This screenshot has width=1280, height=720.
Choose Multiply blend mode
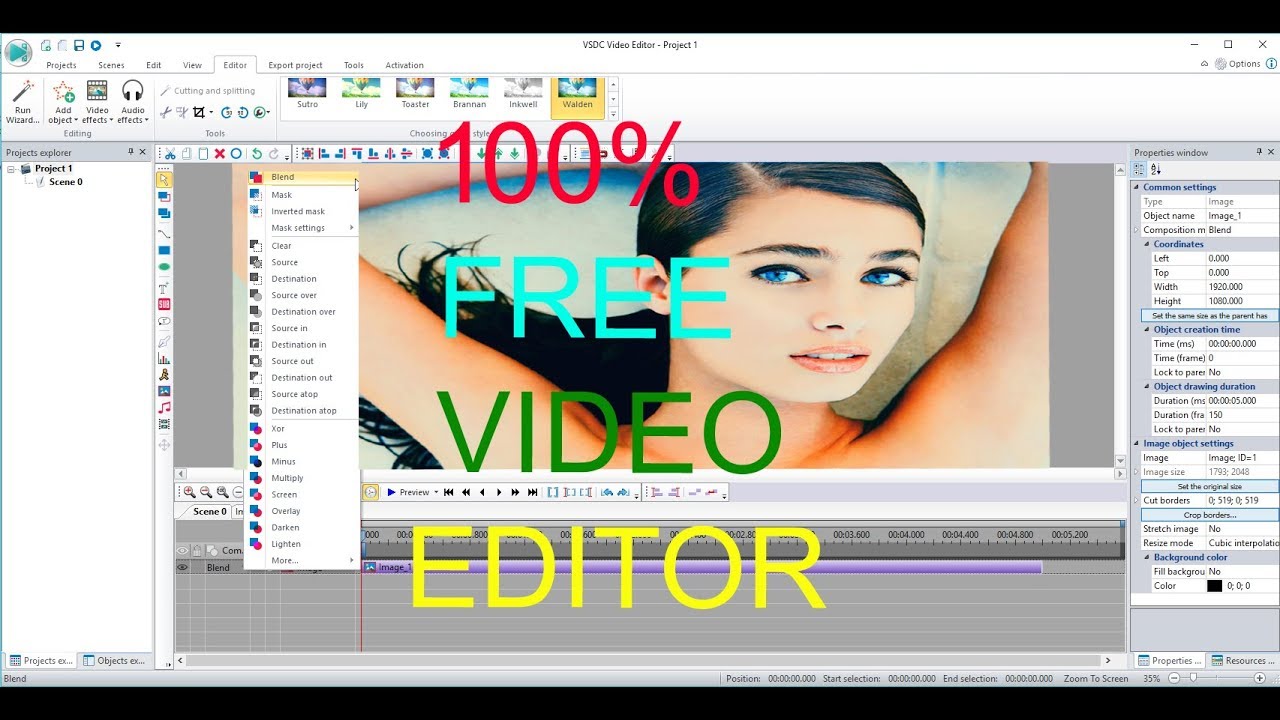click(x=303, y=478)
